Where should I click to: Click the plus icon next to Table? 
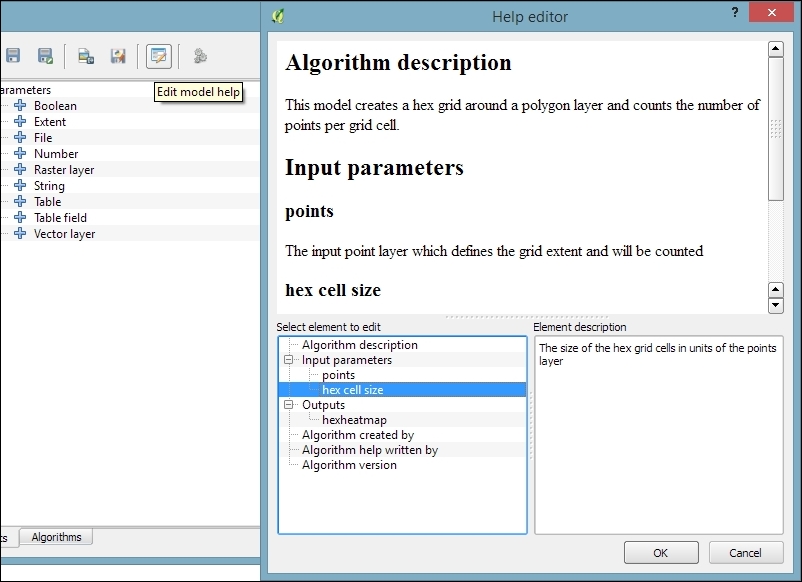(x=20, y=201)
